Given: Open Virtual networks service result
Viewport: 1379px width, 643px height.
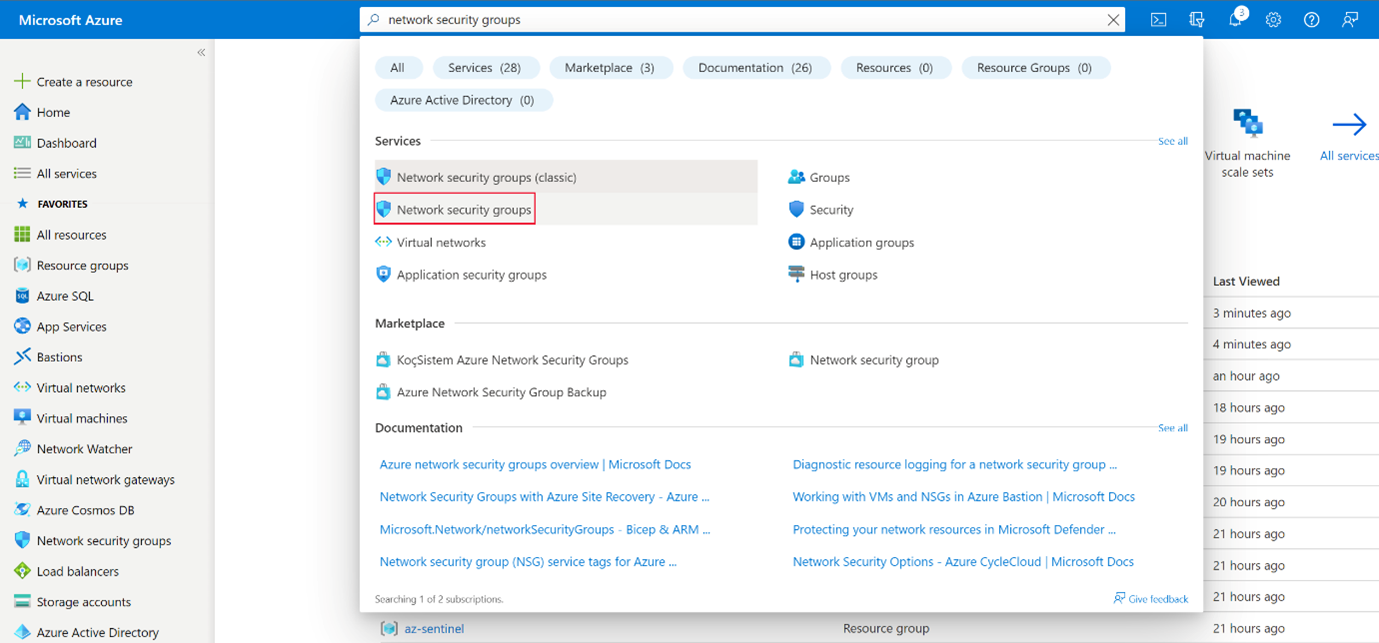Looking at the screenshot, I should (x=430, y=242).
